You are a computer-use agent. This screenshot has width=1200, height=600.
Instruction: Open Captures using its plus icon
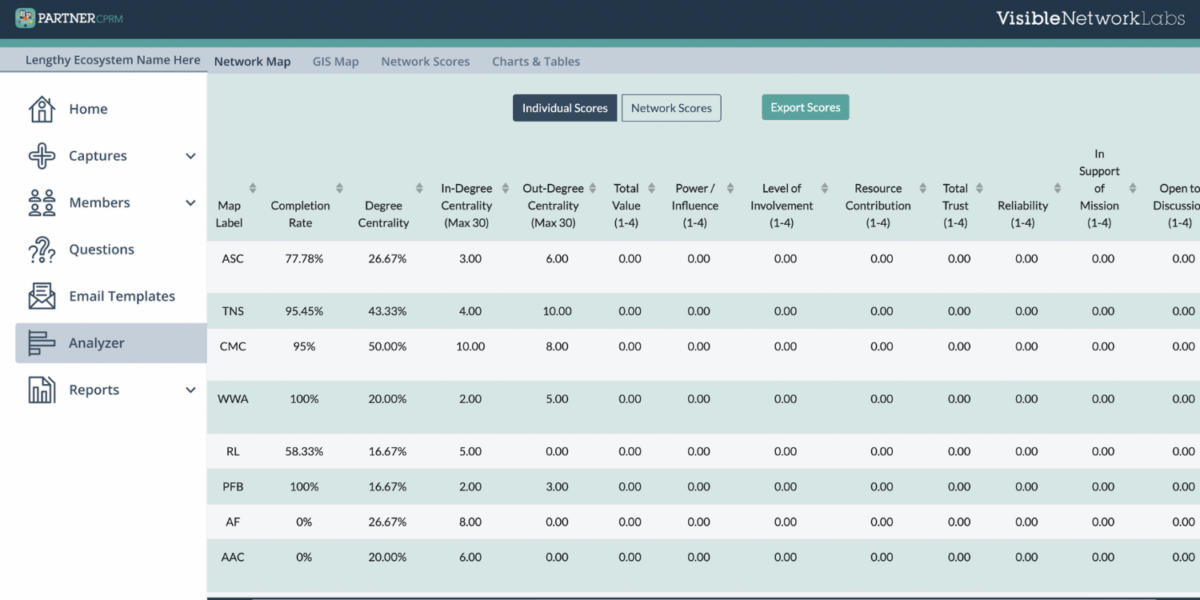click(40, 155)
